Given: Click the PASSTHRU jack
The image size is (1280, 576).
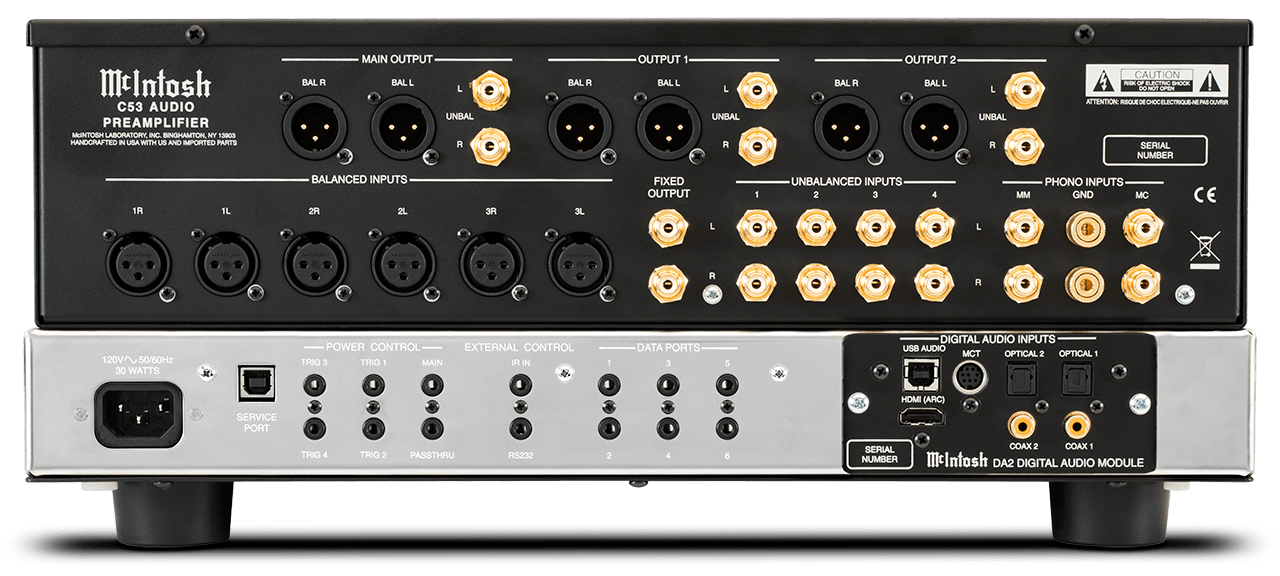Looking at the screenshot, I should 432,429.
